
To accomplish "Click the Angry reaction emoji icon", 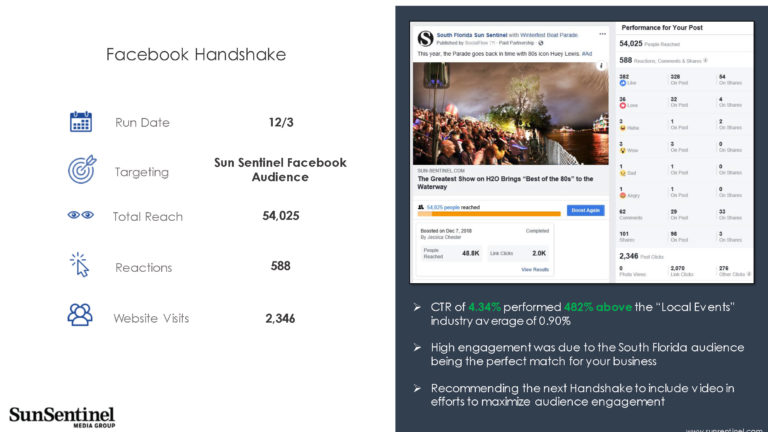I will (x=623, y=194).
